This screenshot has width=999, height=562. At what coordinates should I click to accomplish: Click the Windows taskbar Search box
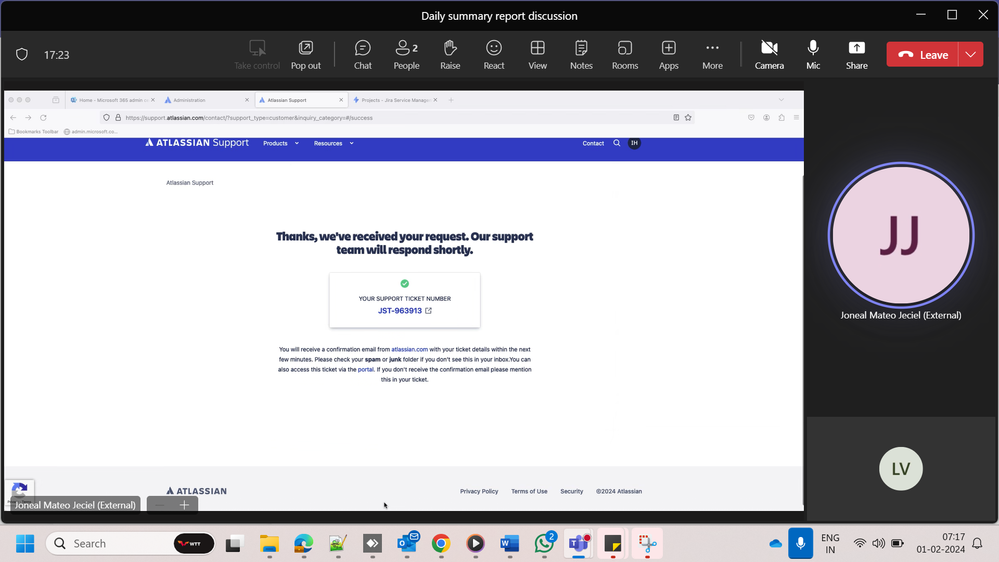[x=130, y=544]
